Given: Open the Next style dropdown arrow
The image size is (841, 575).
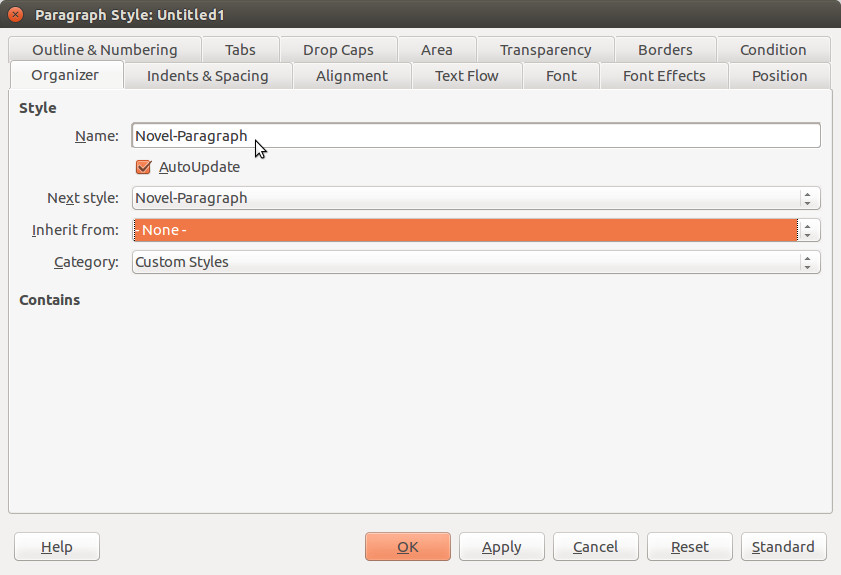Looking at the screenshot, I should 807,198.
